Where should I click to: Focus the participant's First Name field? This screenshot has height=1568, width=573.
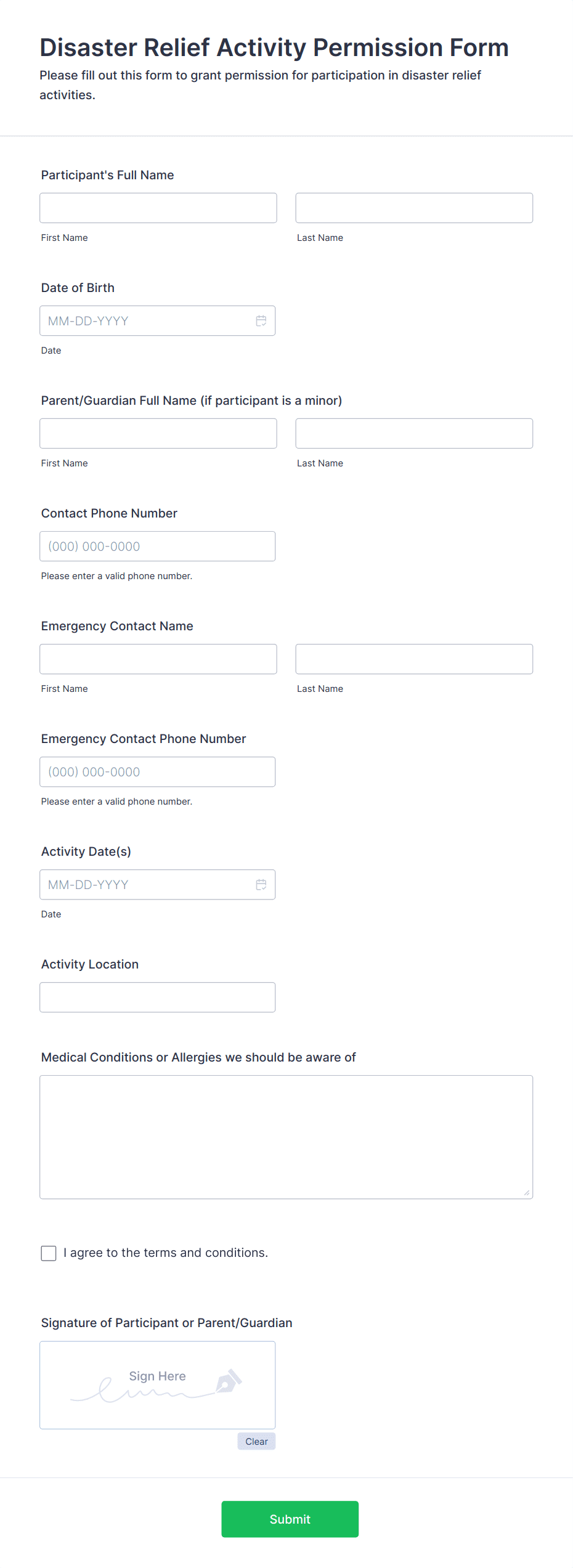click(158, 208)
